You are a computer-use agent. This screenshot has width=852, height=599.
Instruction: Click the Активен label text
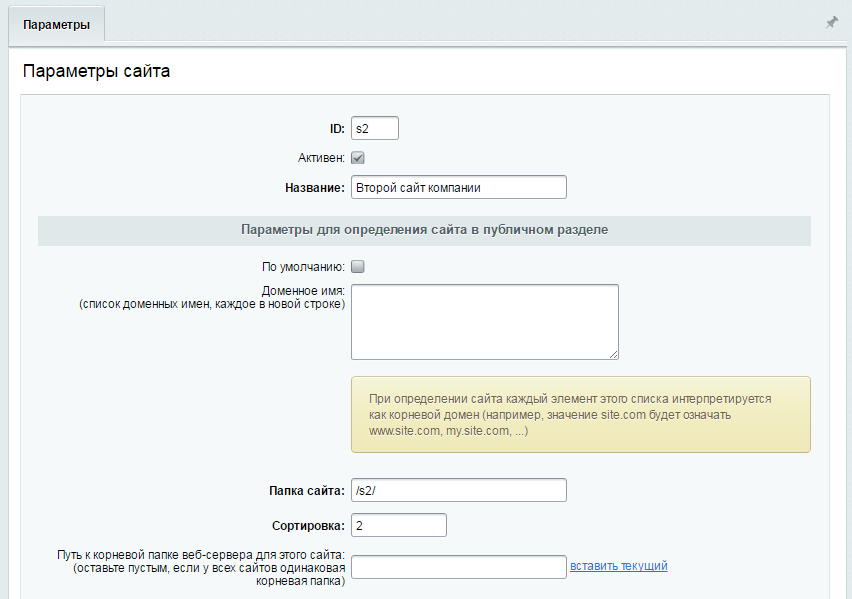(x=321, y=158)
